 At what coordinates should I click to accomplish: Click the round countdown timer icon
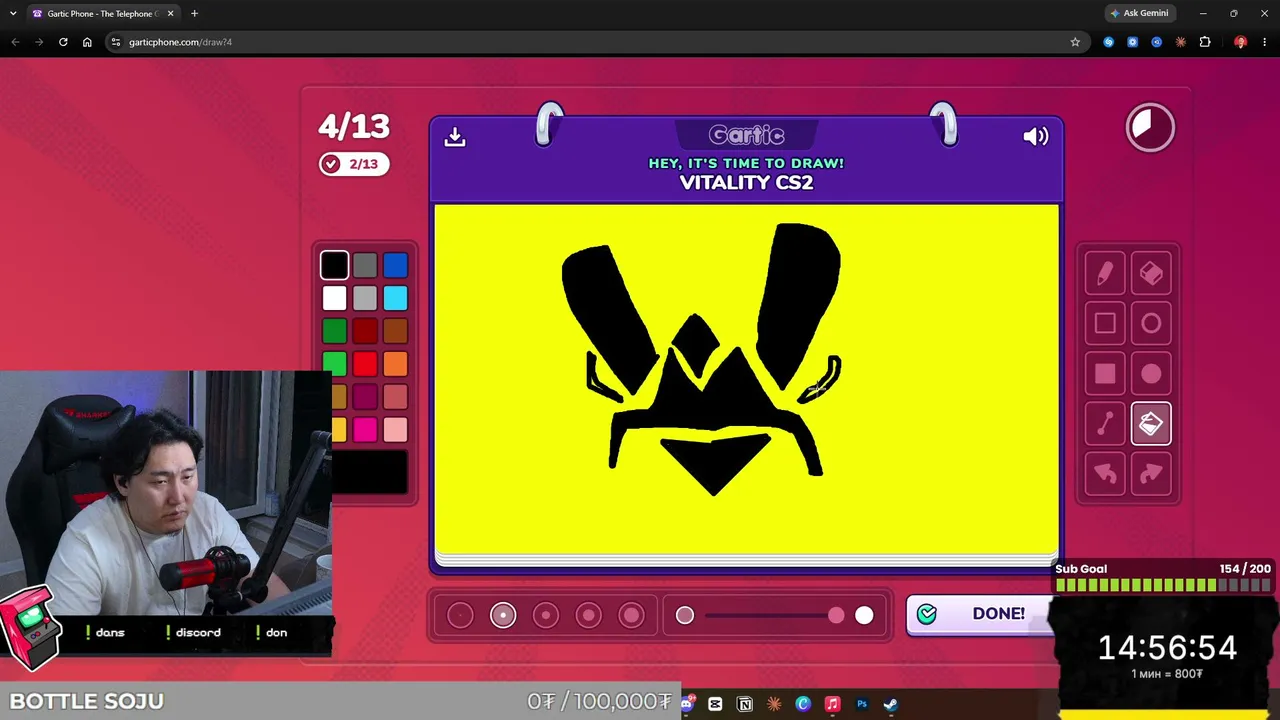point(1150,127)
